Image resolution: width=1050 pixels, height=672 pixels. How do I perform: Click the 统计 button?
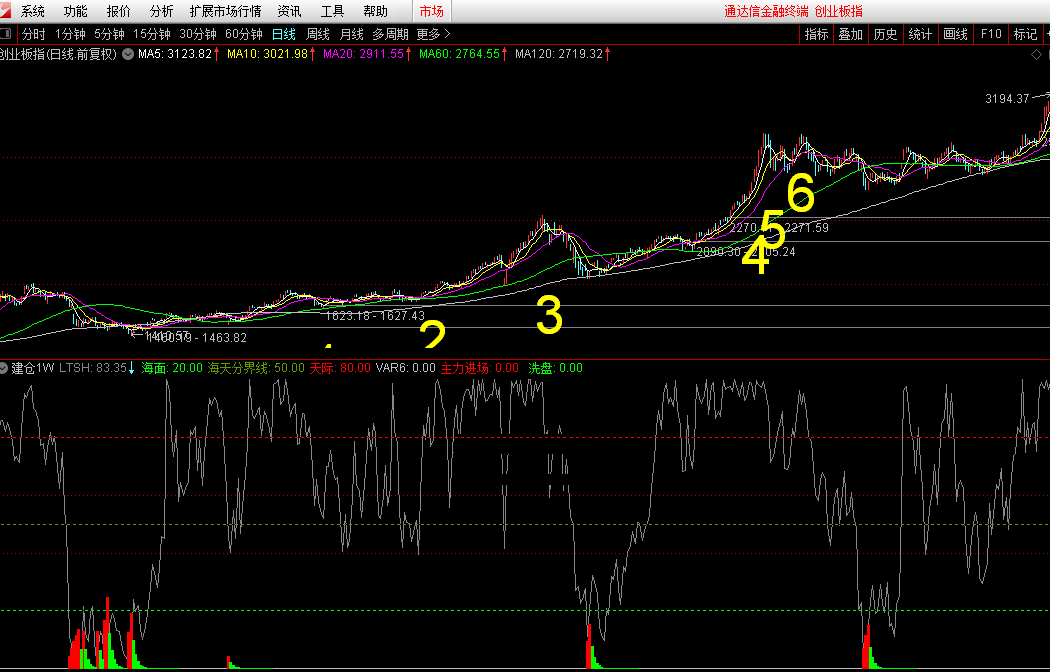point(921,34)
